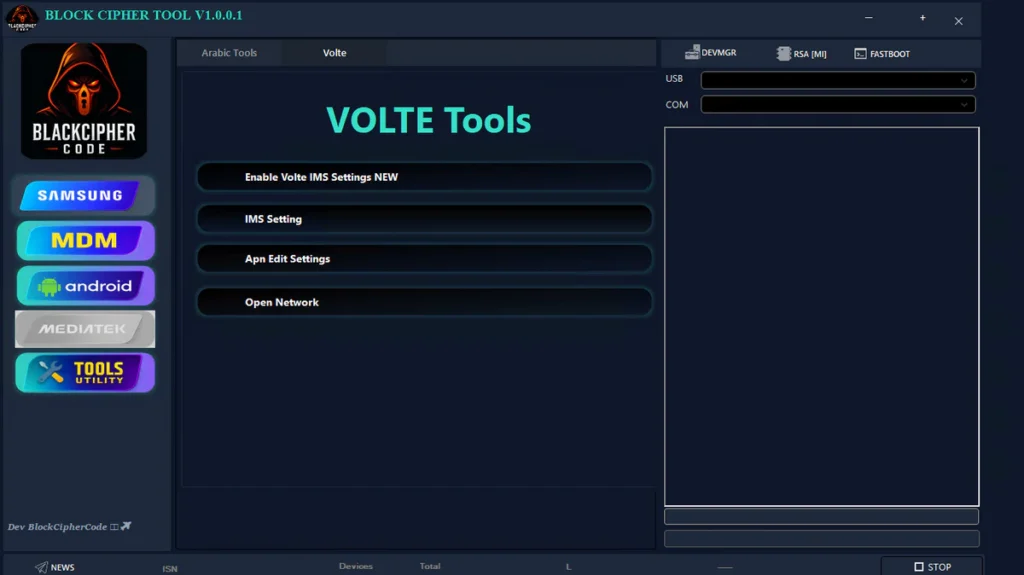
Task: Launch the FASTBOOT terminal option
Action: point(861,54)
